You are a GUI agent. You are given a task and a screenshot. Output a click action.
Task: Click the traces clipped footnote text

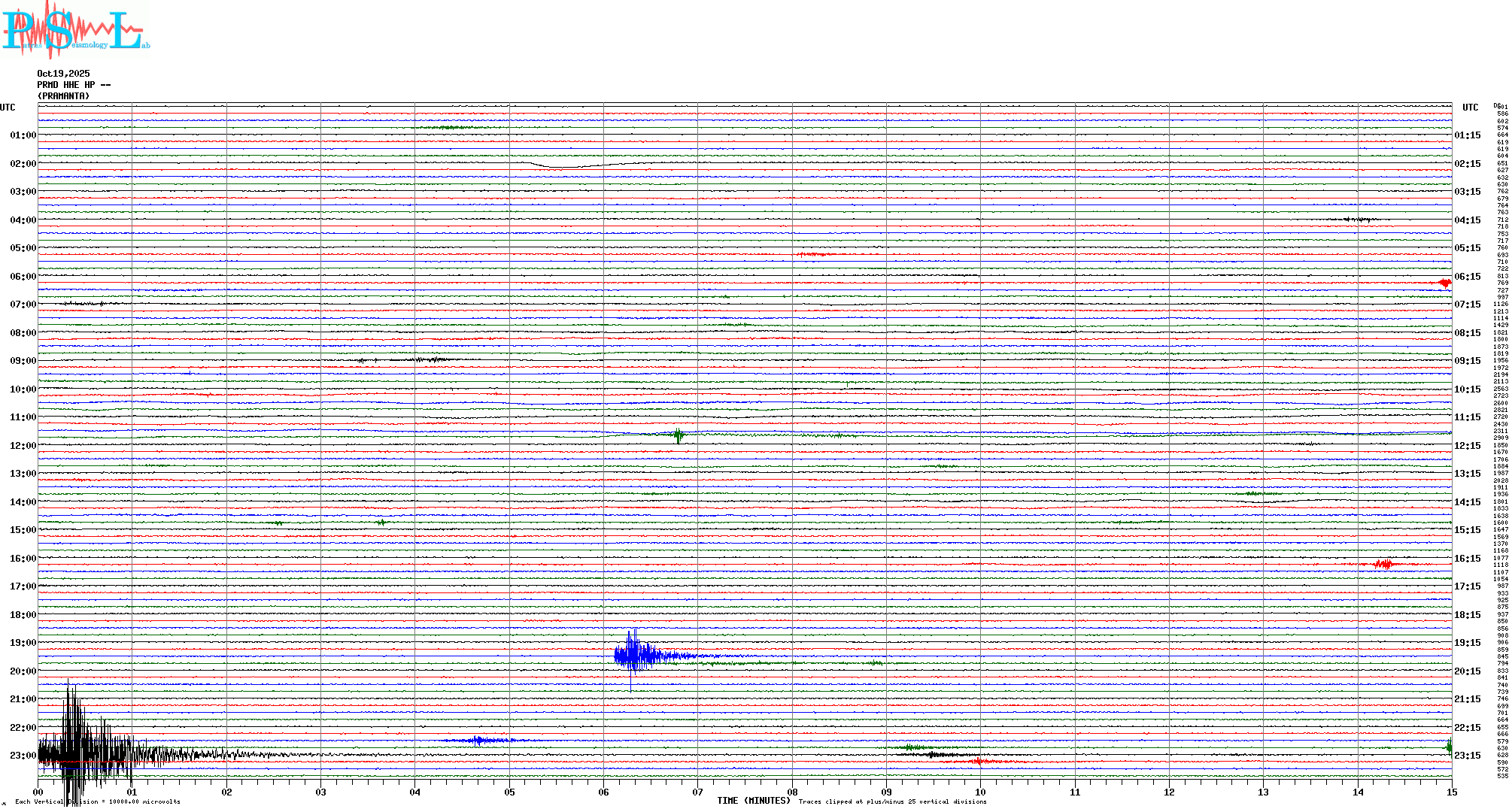click(x=892, y=801)
